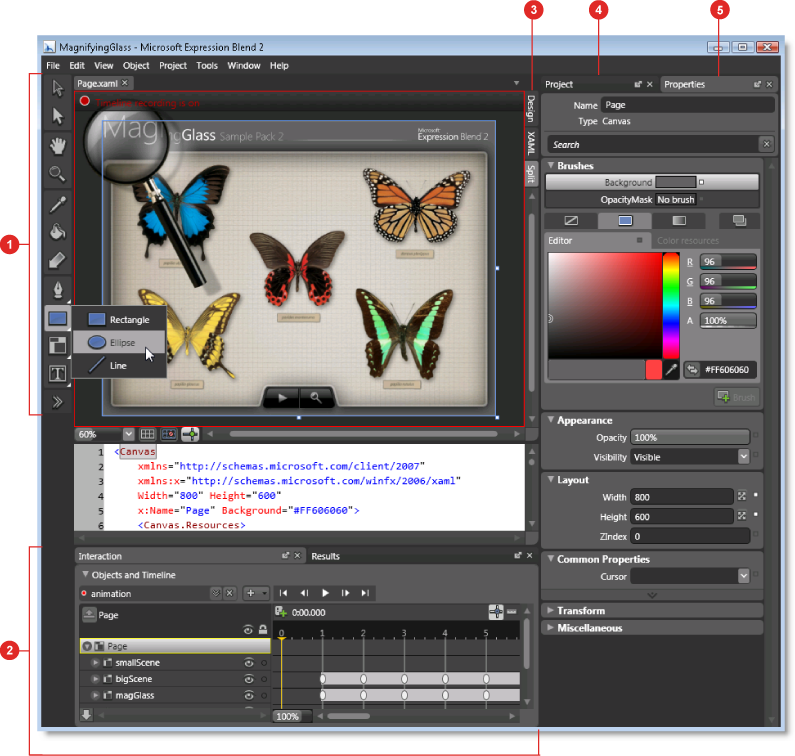Click the rainbow hue spectrum bar
This screenshot has height=756, width=795.
point(671,306)
